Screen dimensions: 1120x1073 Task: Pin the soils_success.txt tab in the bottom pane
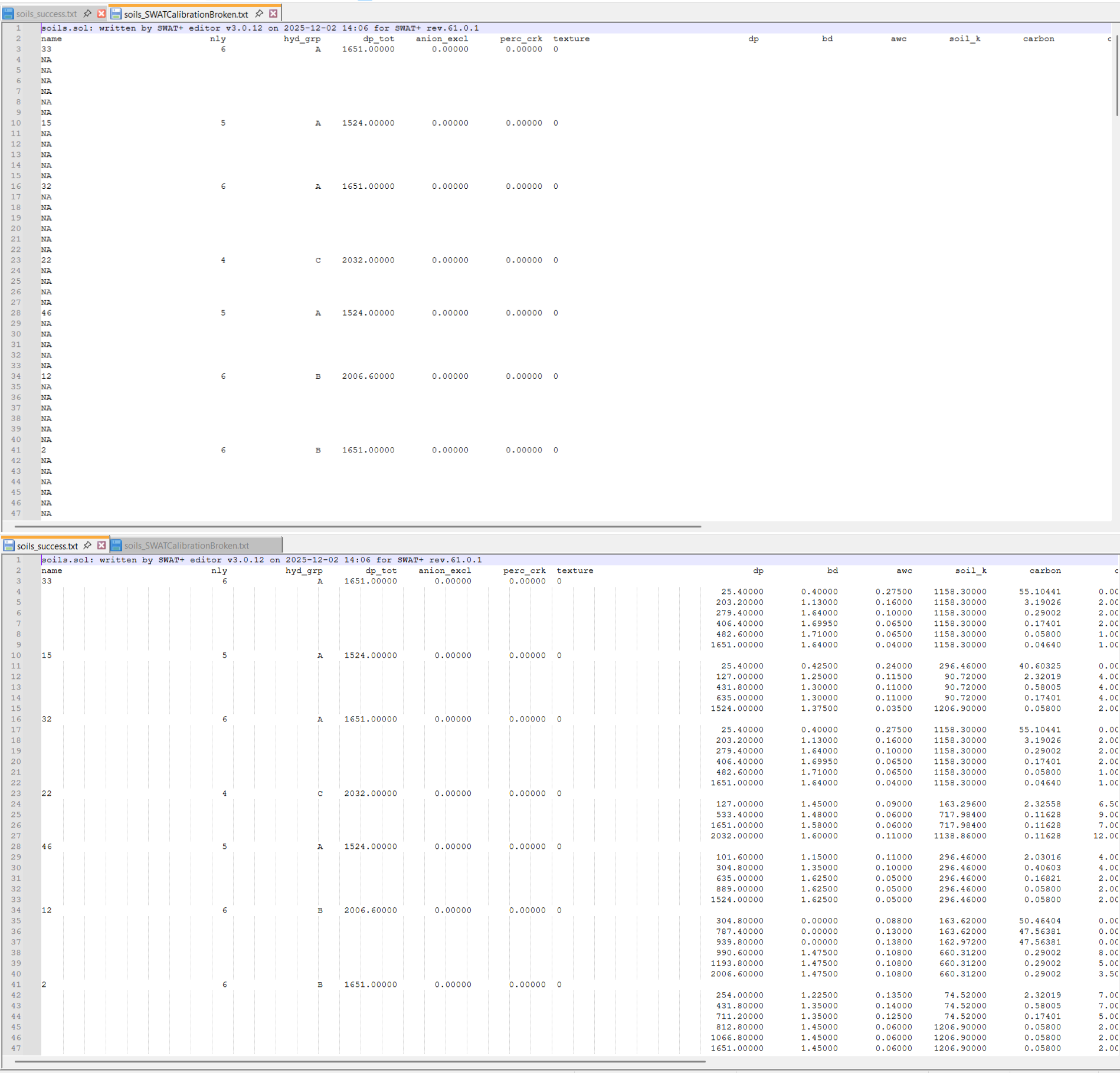pos(87,546)
